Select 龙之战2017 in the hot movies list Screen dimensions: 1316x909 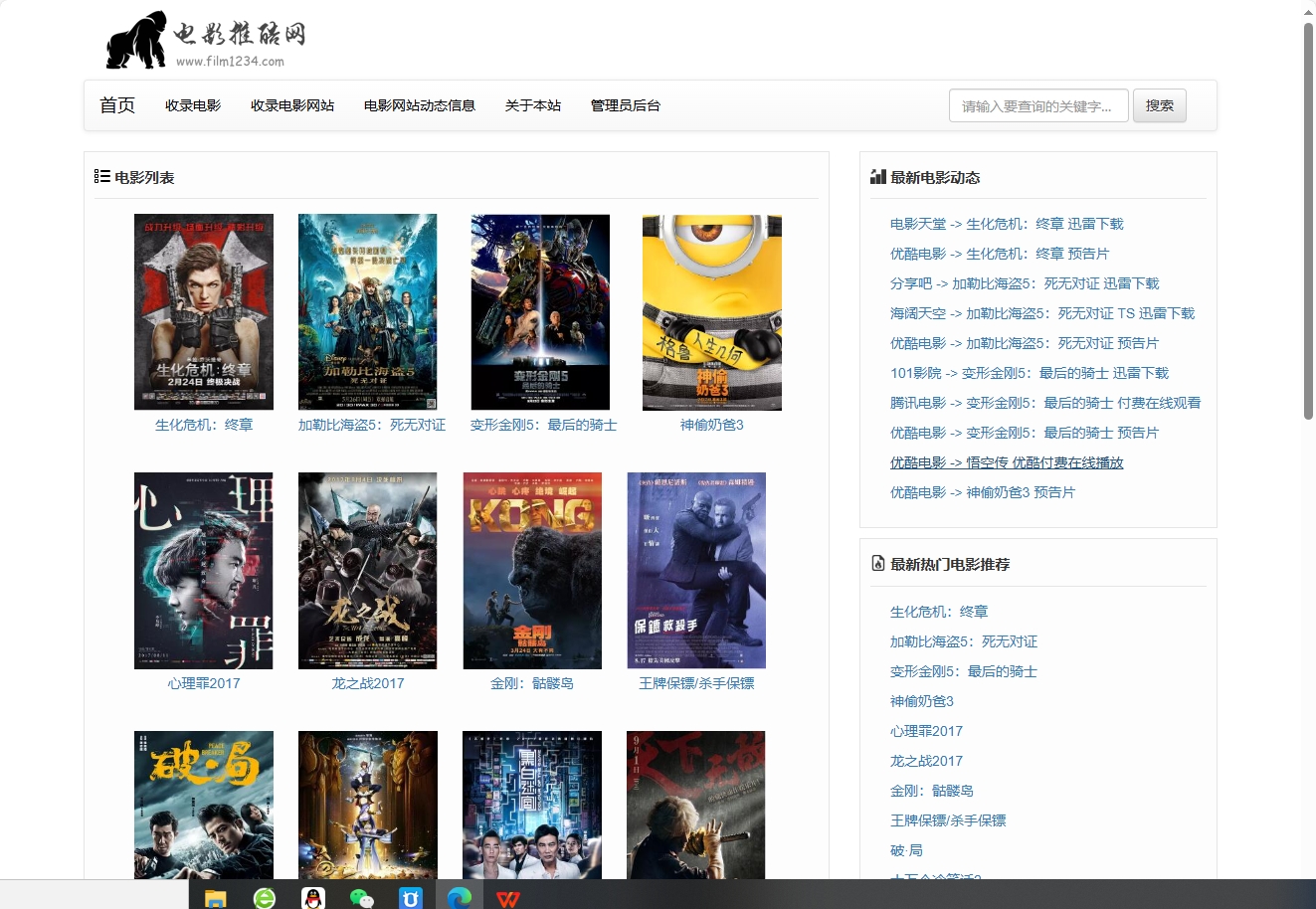[x=926, y=761]
